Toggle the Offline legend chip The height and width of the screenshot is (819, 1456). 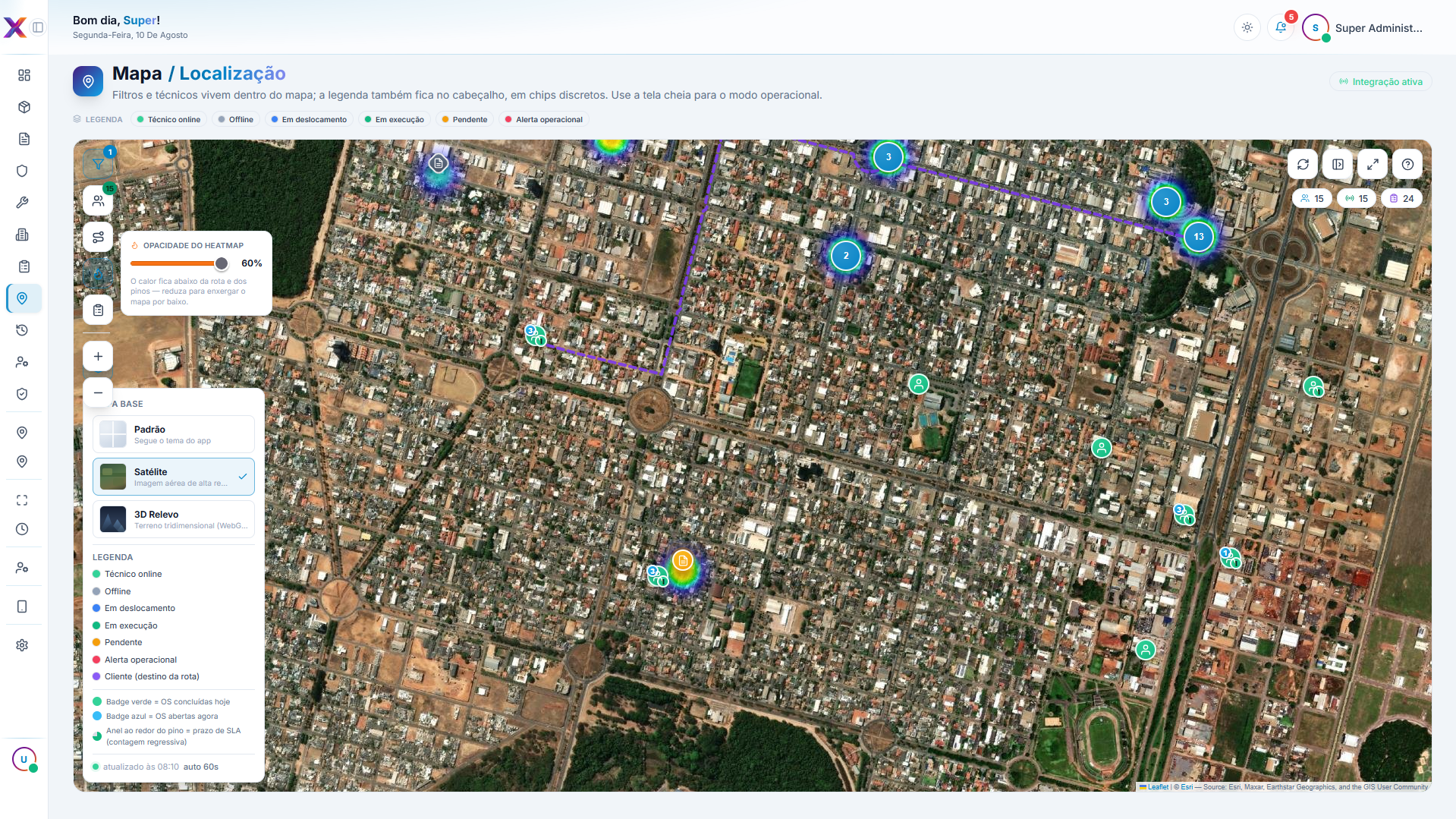pyautogui.click(x=235, y=119)
